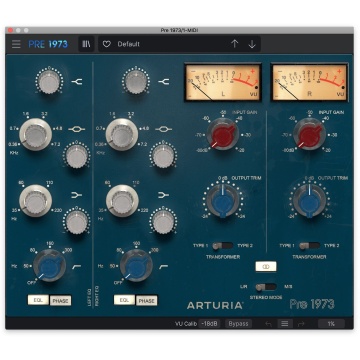Toggle the stereo link button
360x360 pixels.
point(266,266)
